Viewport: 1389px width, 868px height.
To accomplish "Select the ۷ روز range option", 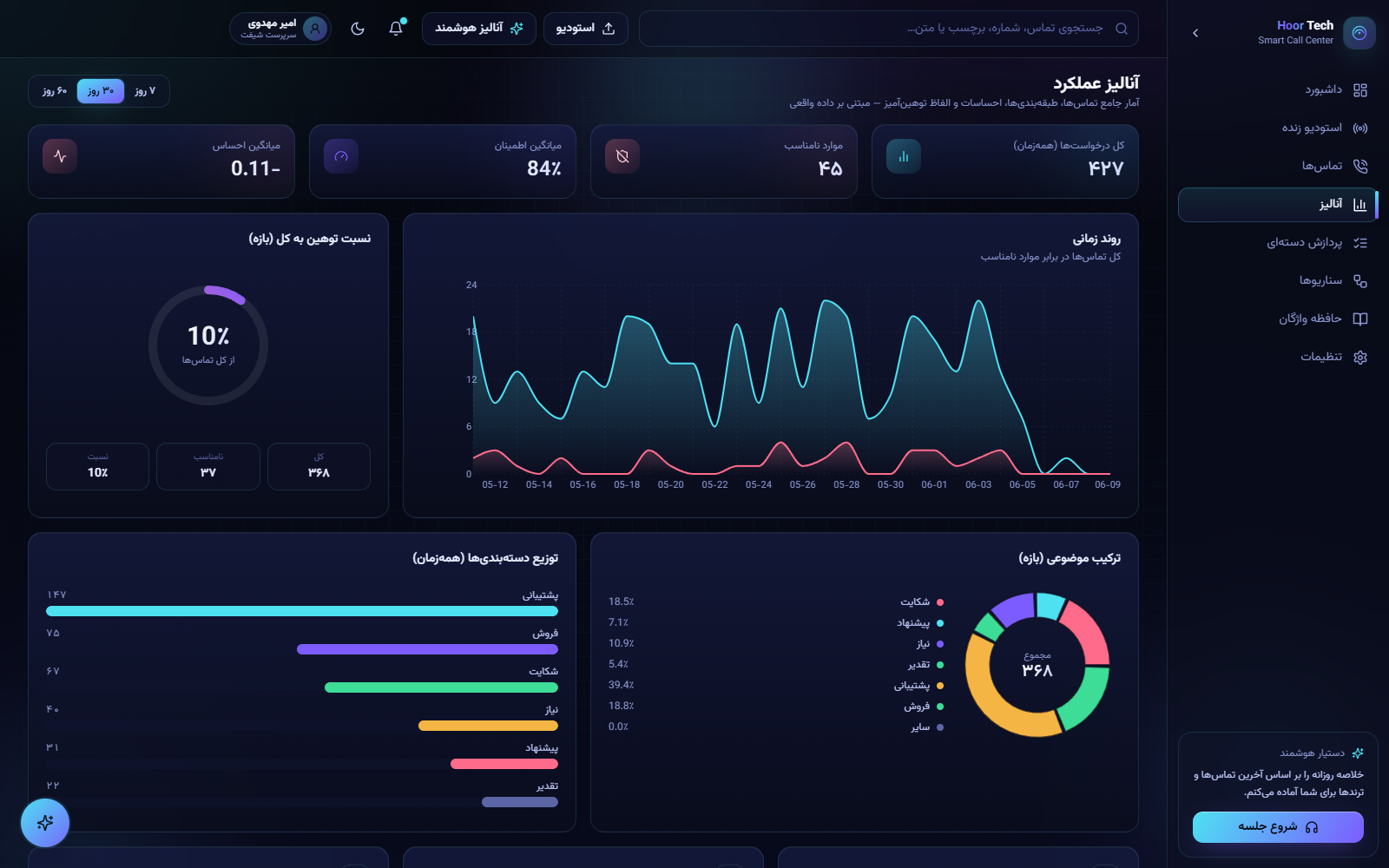I will pos(145,91).
